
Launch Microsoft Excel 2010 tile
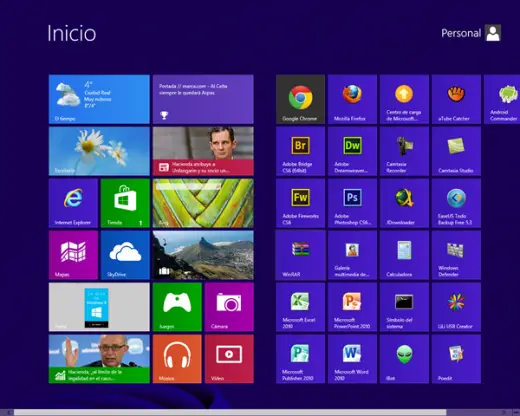pyautogui.click(x=300, y=307)
